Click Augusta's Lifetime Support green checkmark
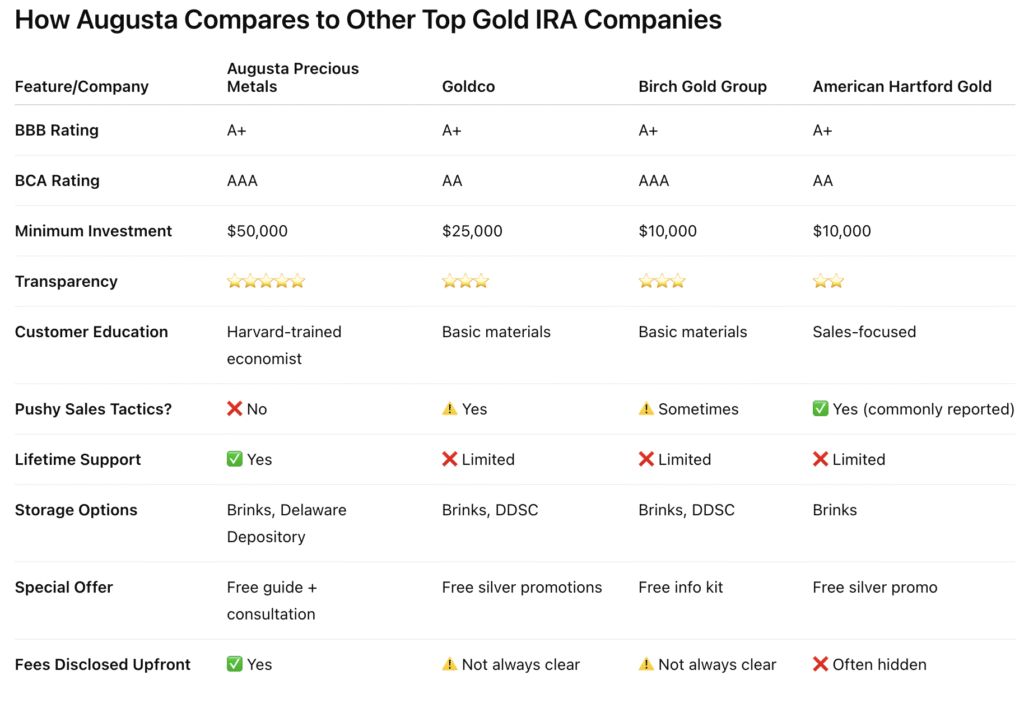Image resolution: width=1024 pixels, height=708 pixels. pos(235,460)
